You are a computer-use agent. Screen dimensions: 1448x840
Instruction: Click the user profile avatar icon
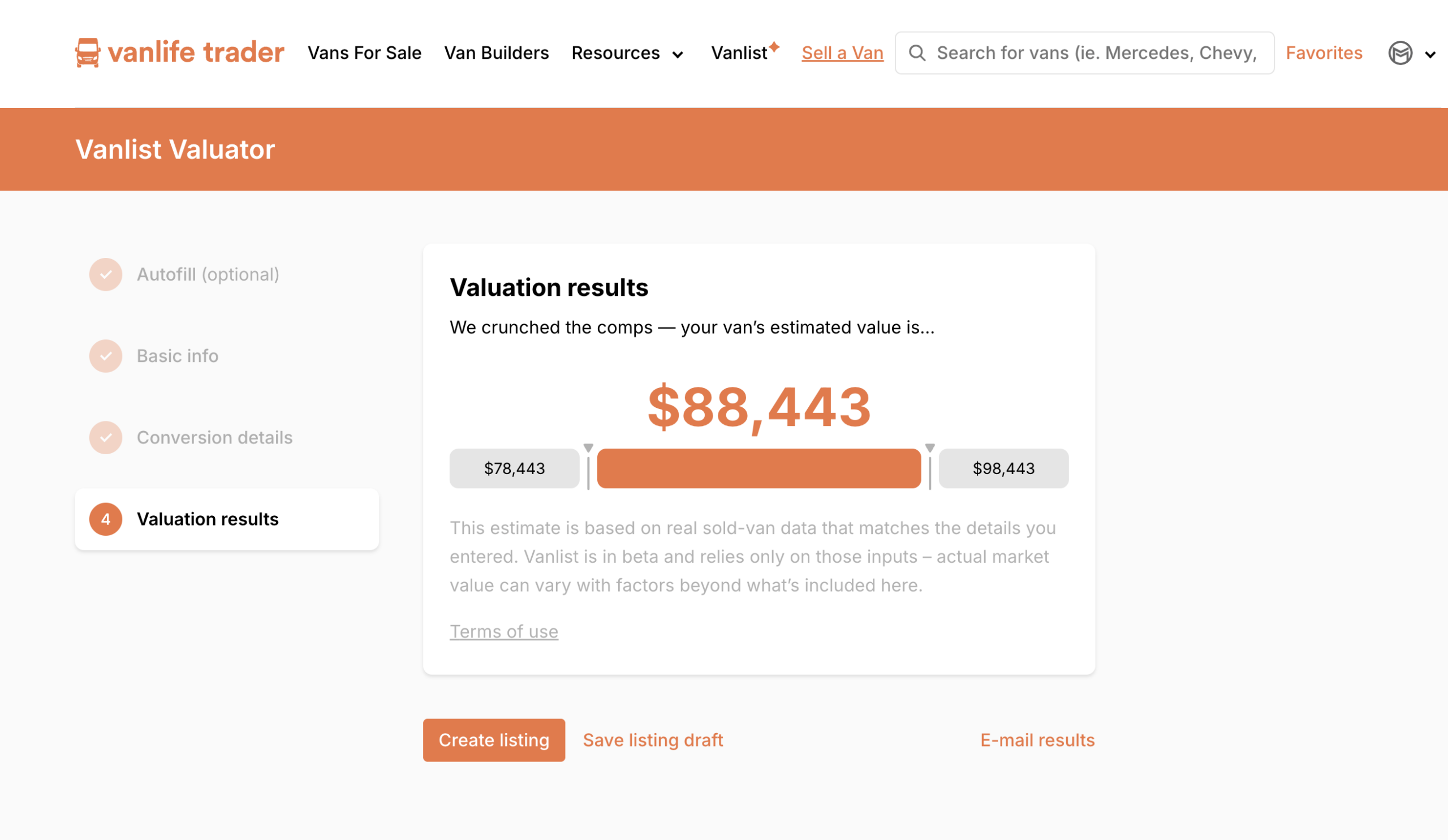click(1400, 53)
